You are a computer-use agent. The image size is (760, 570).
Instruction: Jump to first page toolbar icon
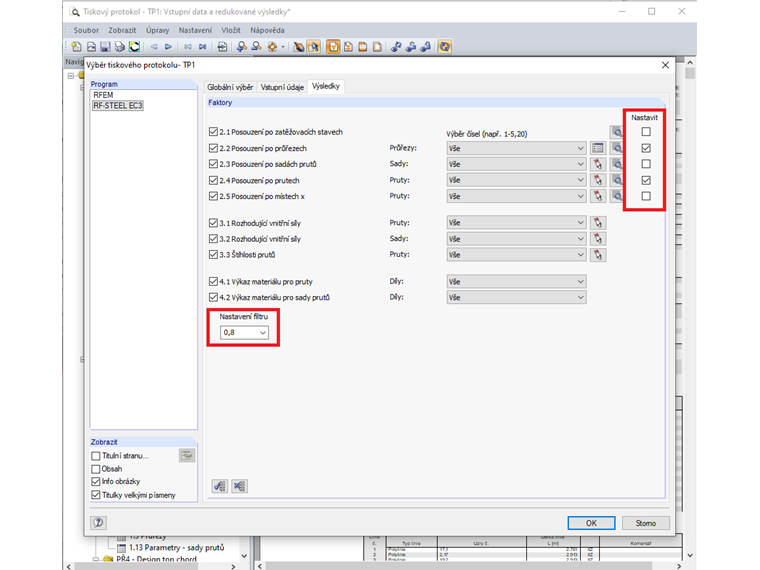[x=188, y=47]
